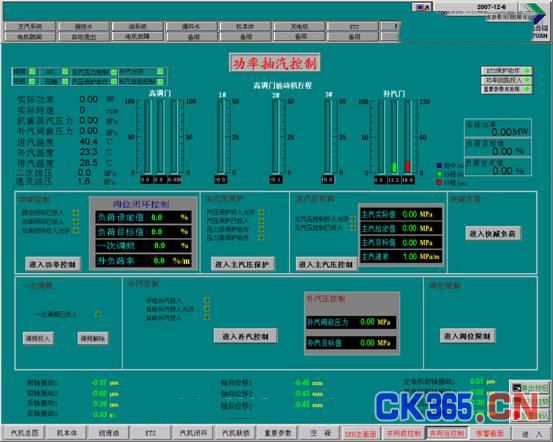This screenshot has width=553, height=442.
Task: Click the 进入功率控制 button
Action: pyautogui.click(x=53, y=264)
